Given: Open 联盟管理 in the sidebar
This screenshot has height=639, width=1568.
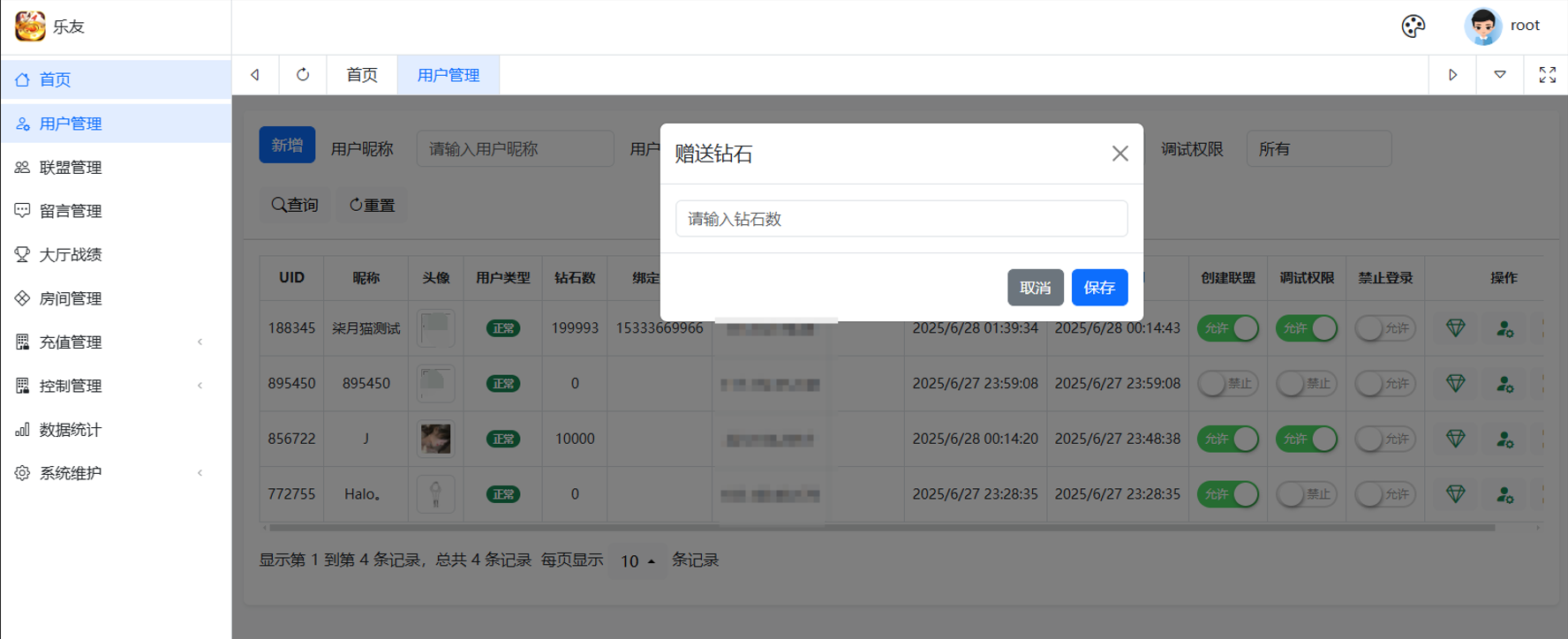Looking at the screenshot, I should pos(71,168).
